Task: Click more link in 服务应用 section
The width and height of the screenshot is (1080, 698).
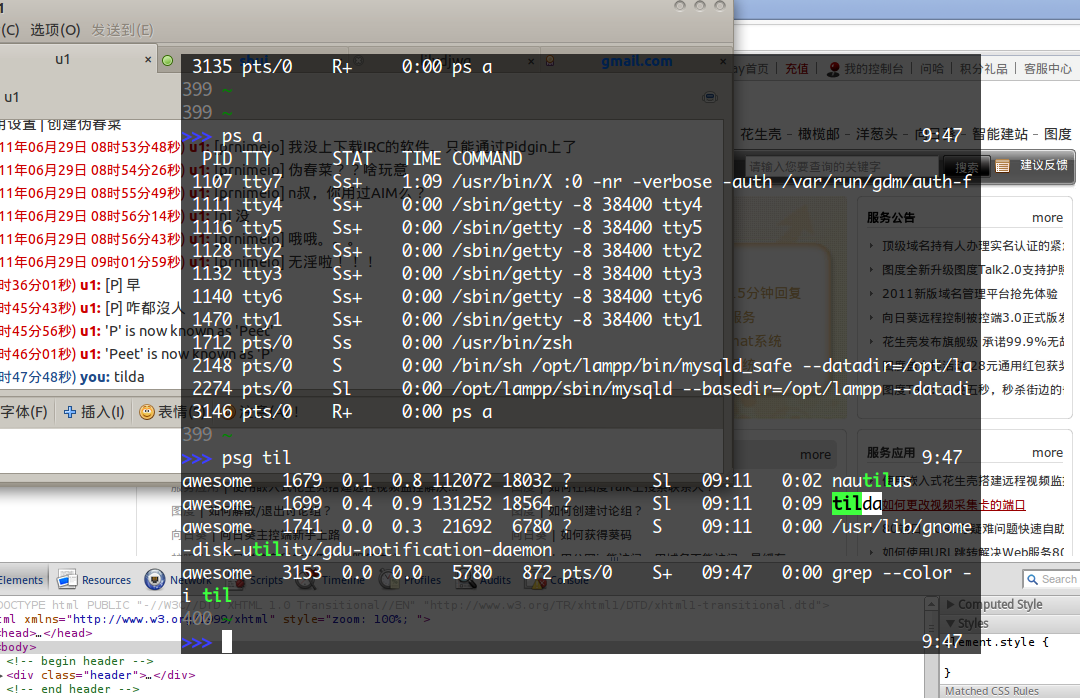Action: click(1047, 453)
